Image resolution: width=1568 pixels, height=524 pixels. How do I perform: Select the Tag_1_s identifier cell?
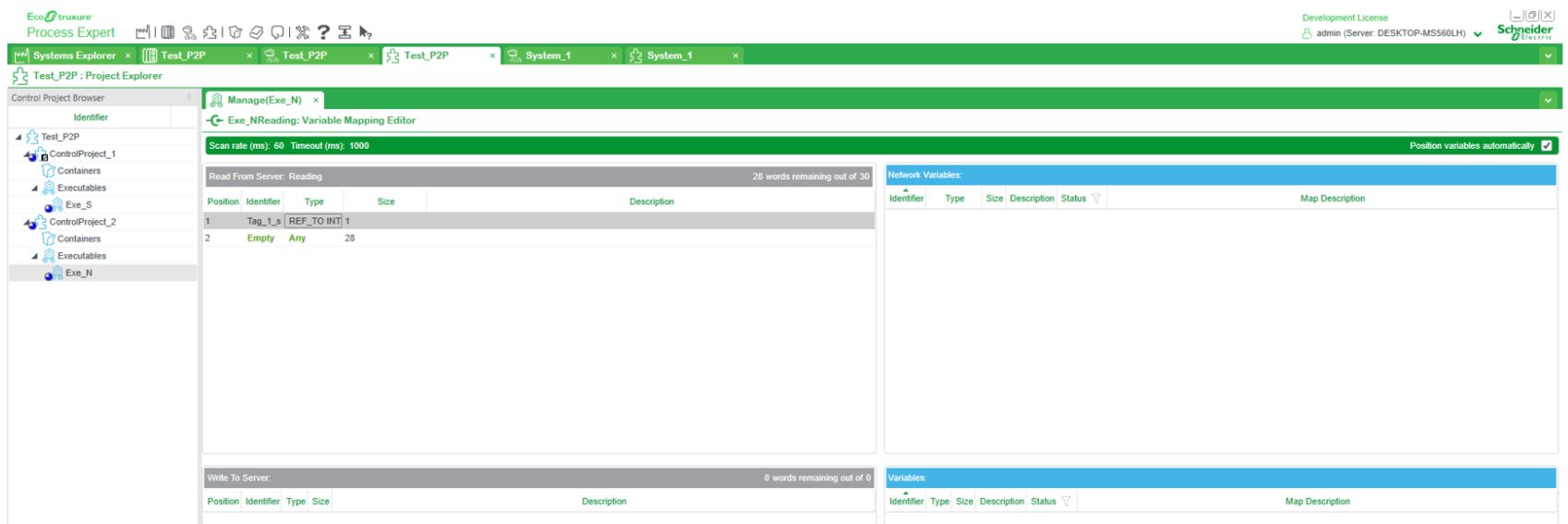263,221
